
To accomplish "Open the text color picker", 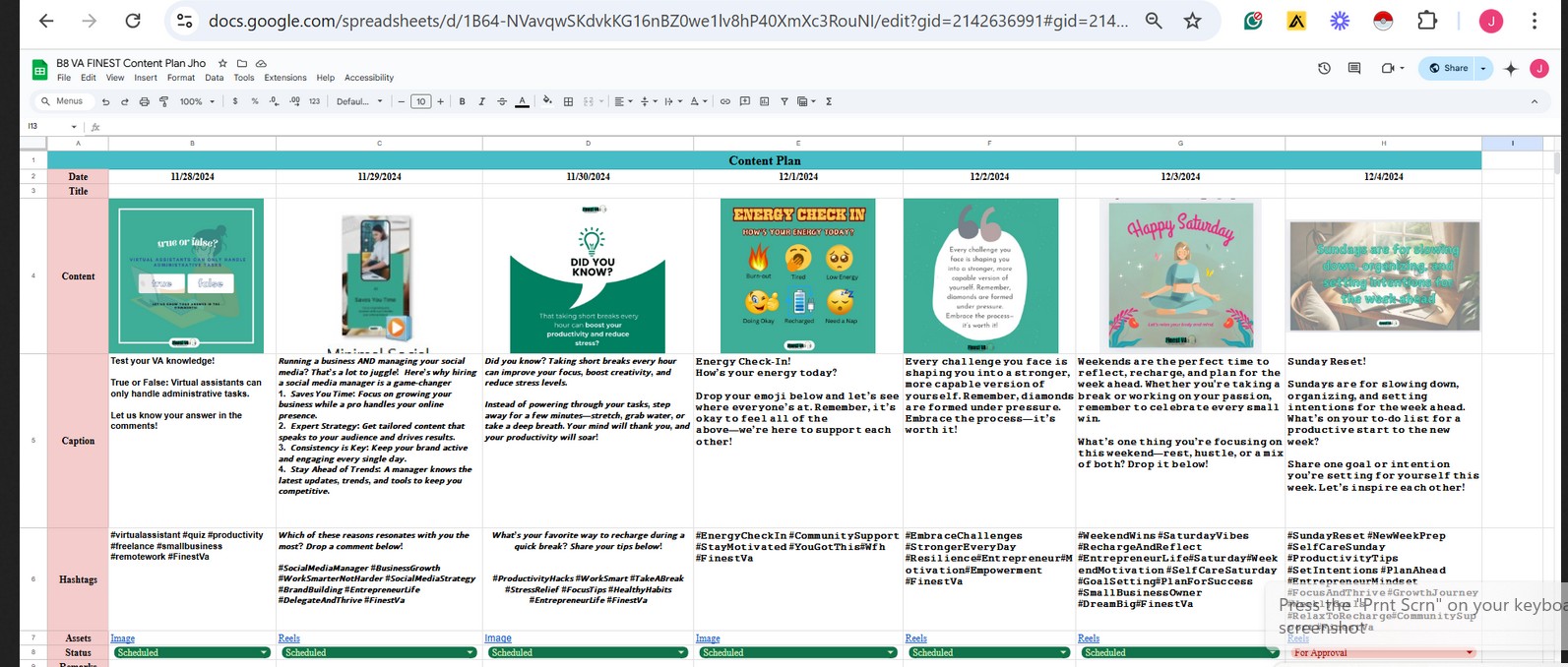I will (x=522, y=101).
